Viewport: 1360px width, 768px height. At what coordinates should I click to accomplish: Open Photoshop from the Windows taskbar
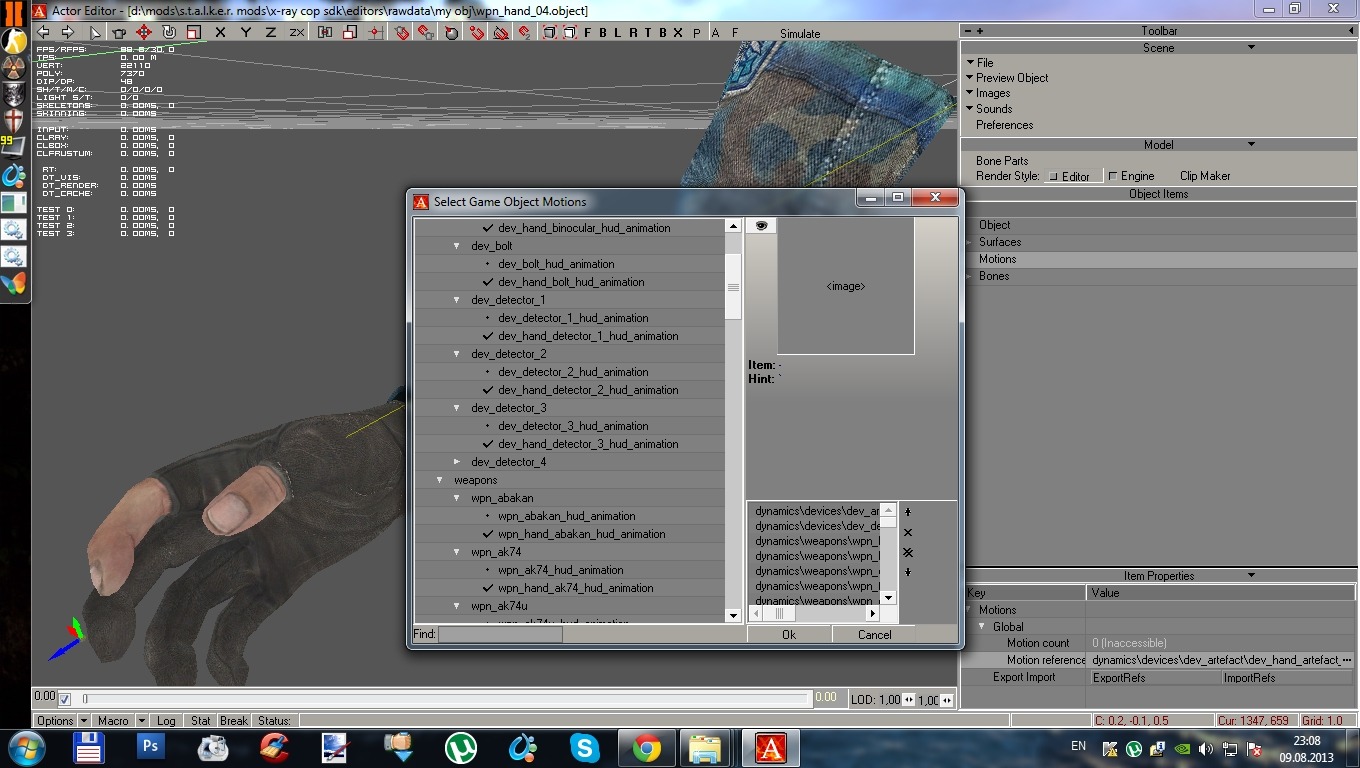pyautogui.click(x=151, y=747)
